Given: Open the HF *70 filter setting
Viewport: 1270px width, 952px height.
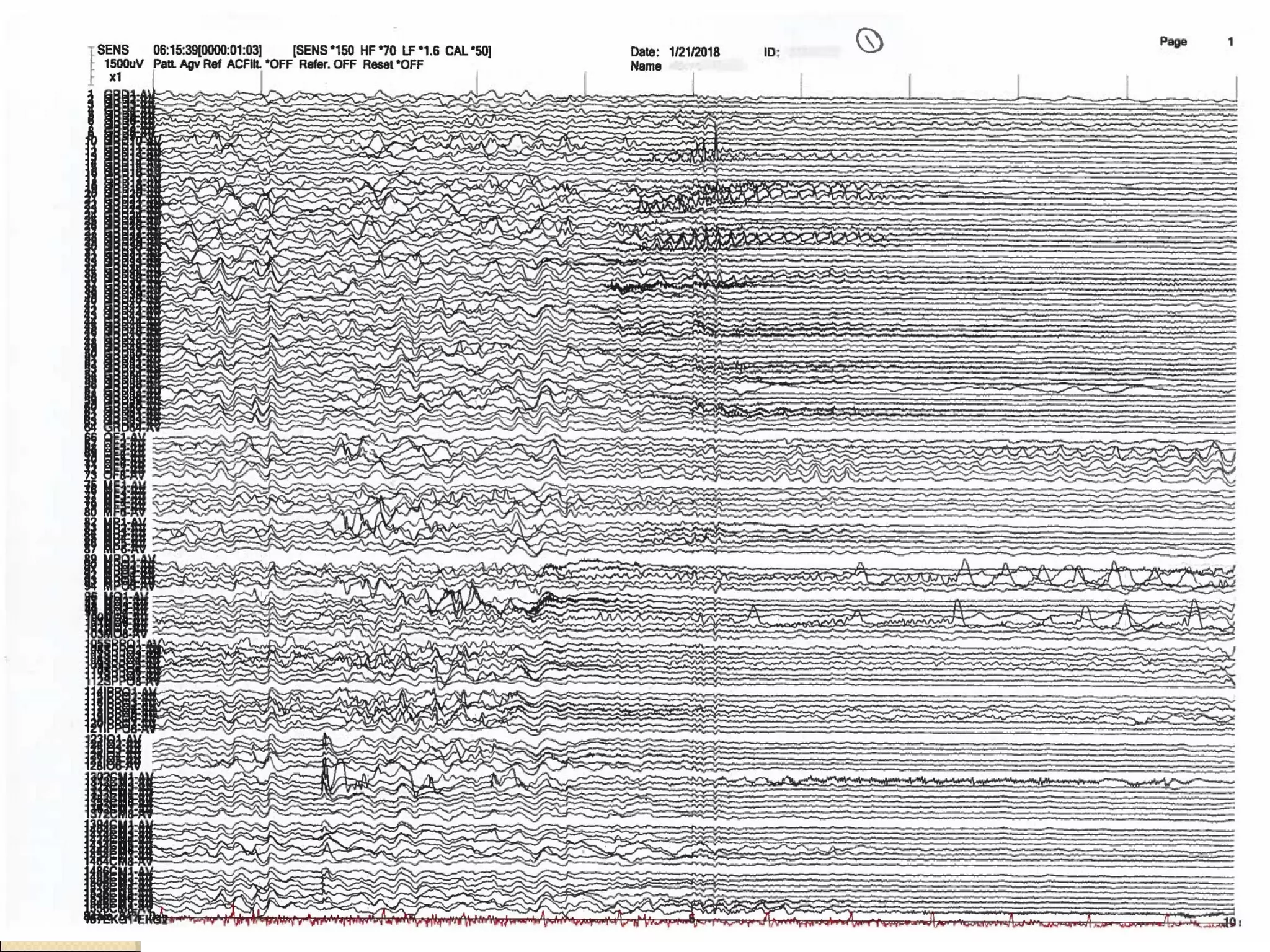Looking at the screenshot, I should click(x=378, y=51).
